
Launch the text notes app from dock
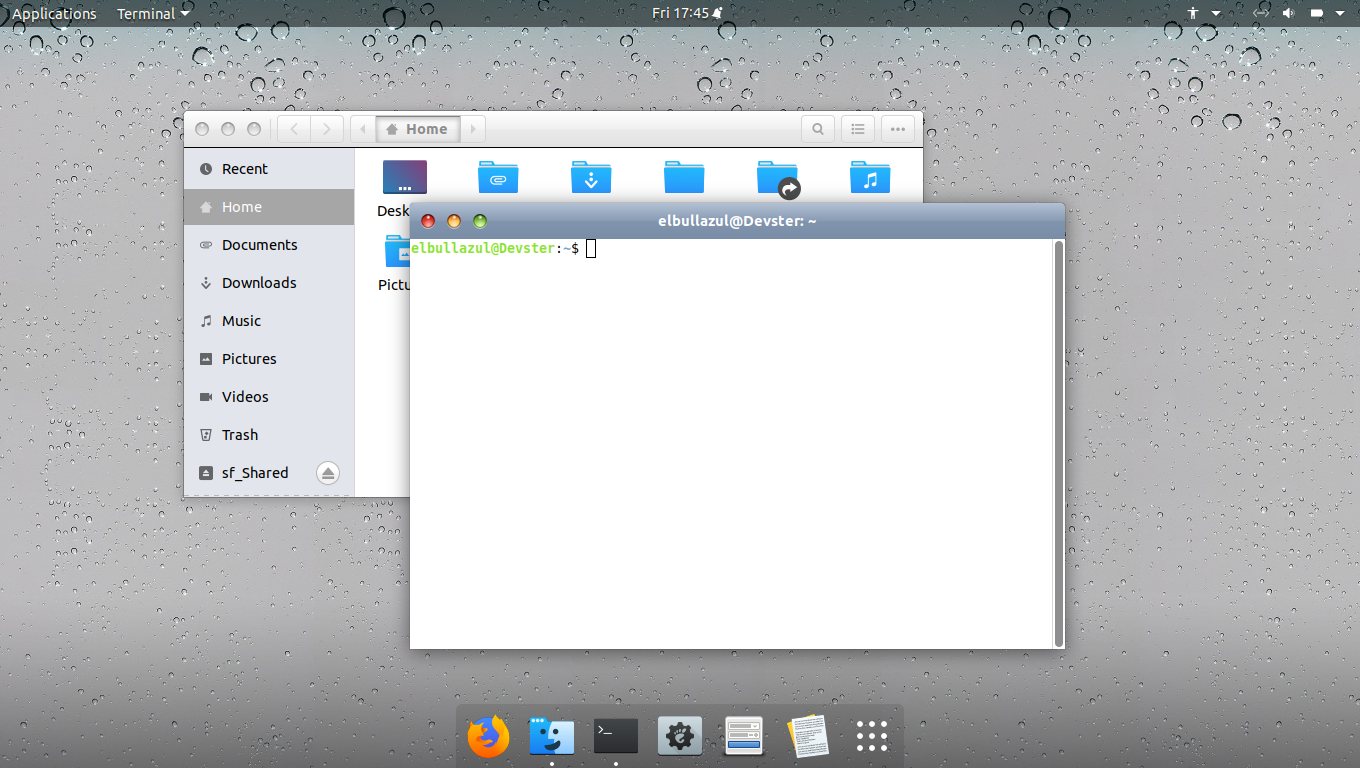click(x=808, y=736)
